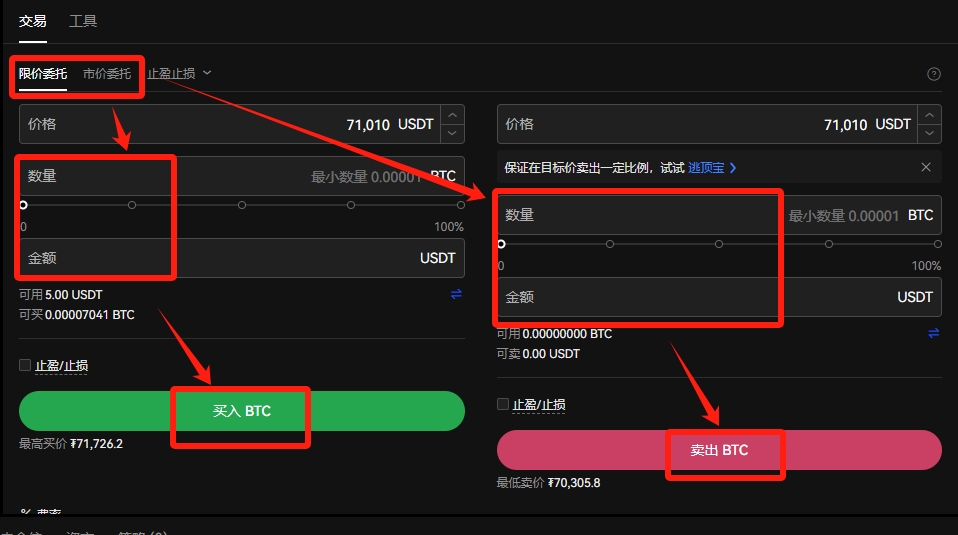Decrease the sell price with down stepper
The width and height of the screenshot is (958, 535).
coord(929,133)
